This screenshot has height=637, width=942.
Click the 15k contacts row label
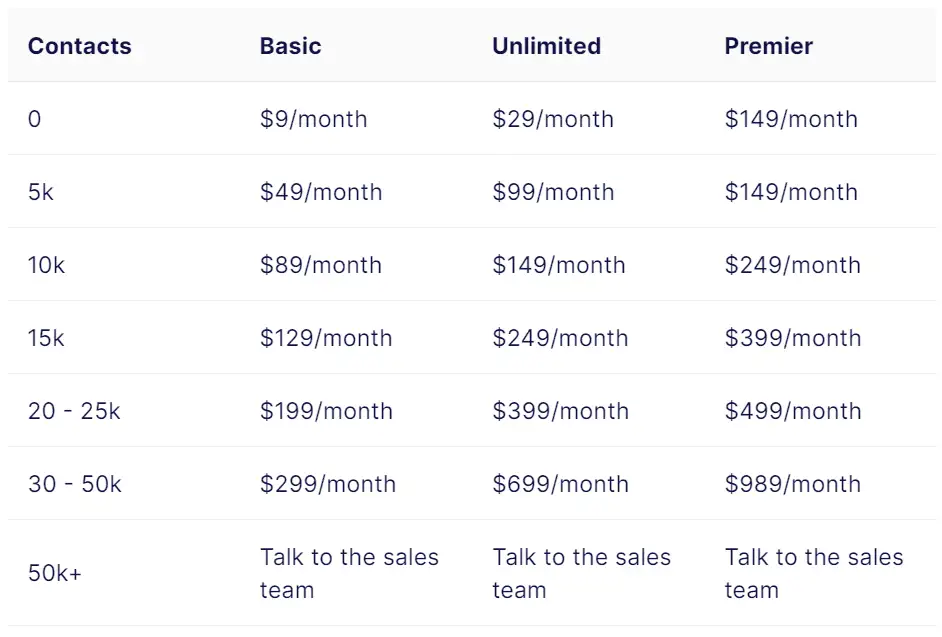[x=46, y=338]
